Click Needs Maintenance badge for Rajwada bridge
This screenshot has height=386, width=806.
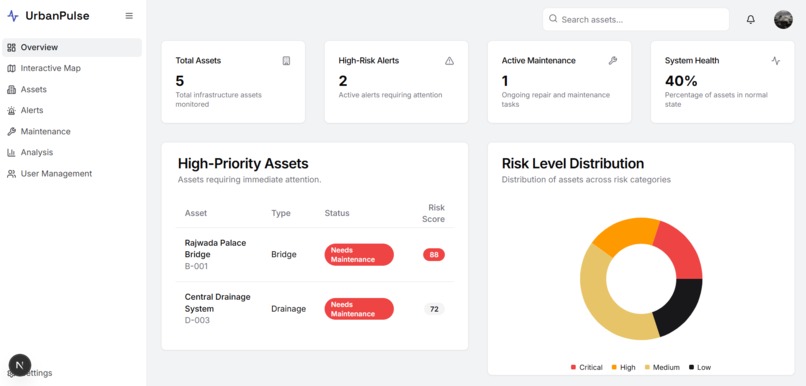[359, 254]
